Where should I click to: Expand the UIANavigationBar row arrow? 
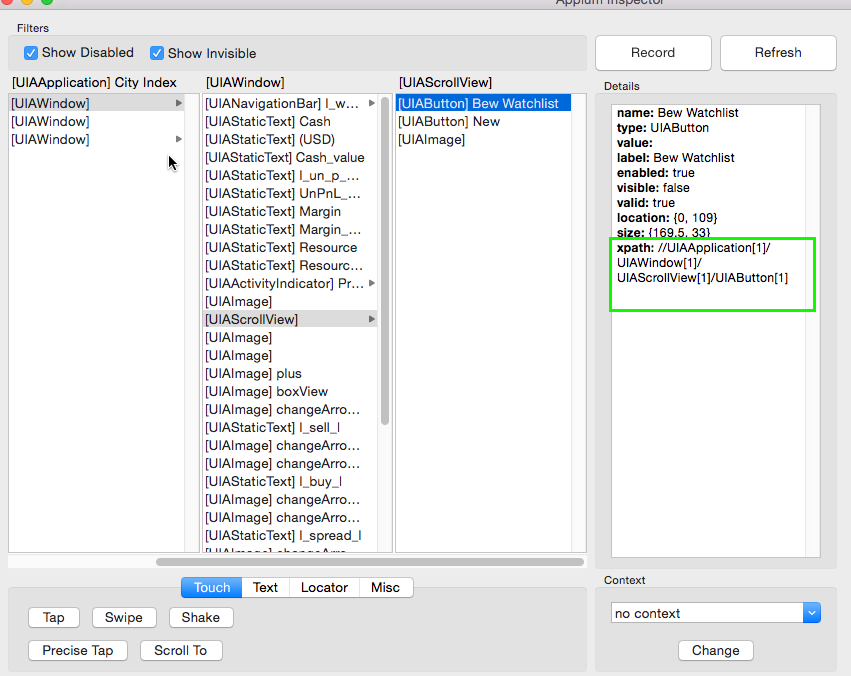372,103
